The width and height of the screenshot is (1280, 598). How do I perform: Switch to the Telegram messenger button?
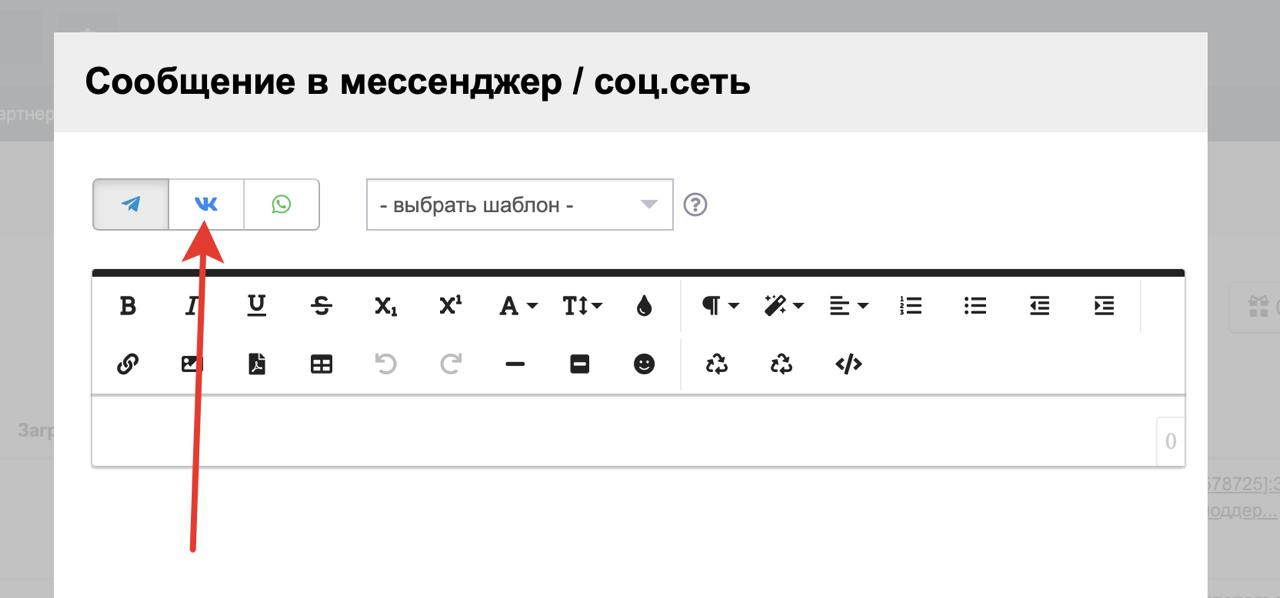pos(131,205)
